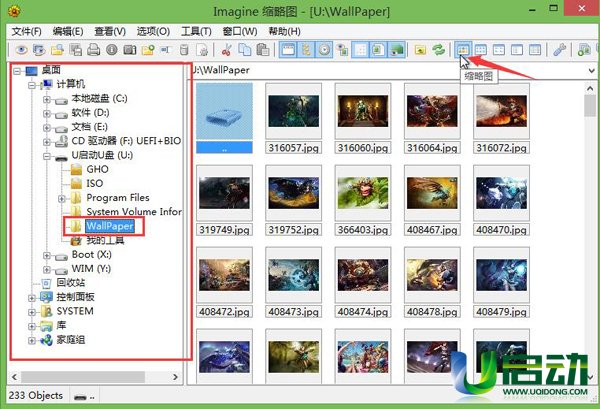Select 回收站 in the folder tree
600x409 pixels.
[71, 283]
